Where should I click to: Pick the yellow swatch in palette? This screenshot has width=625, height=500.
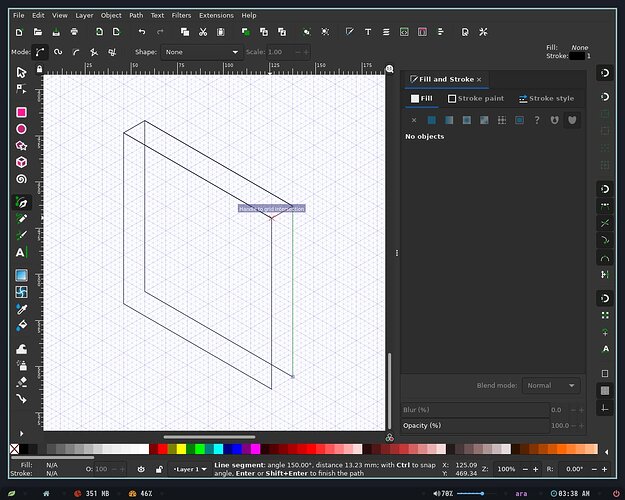(181, 449)
